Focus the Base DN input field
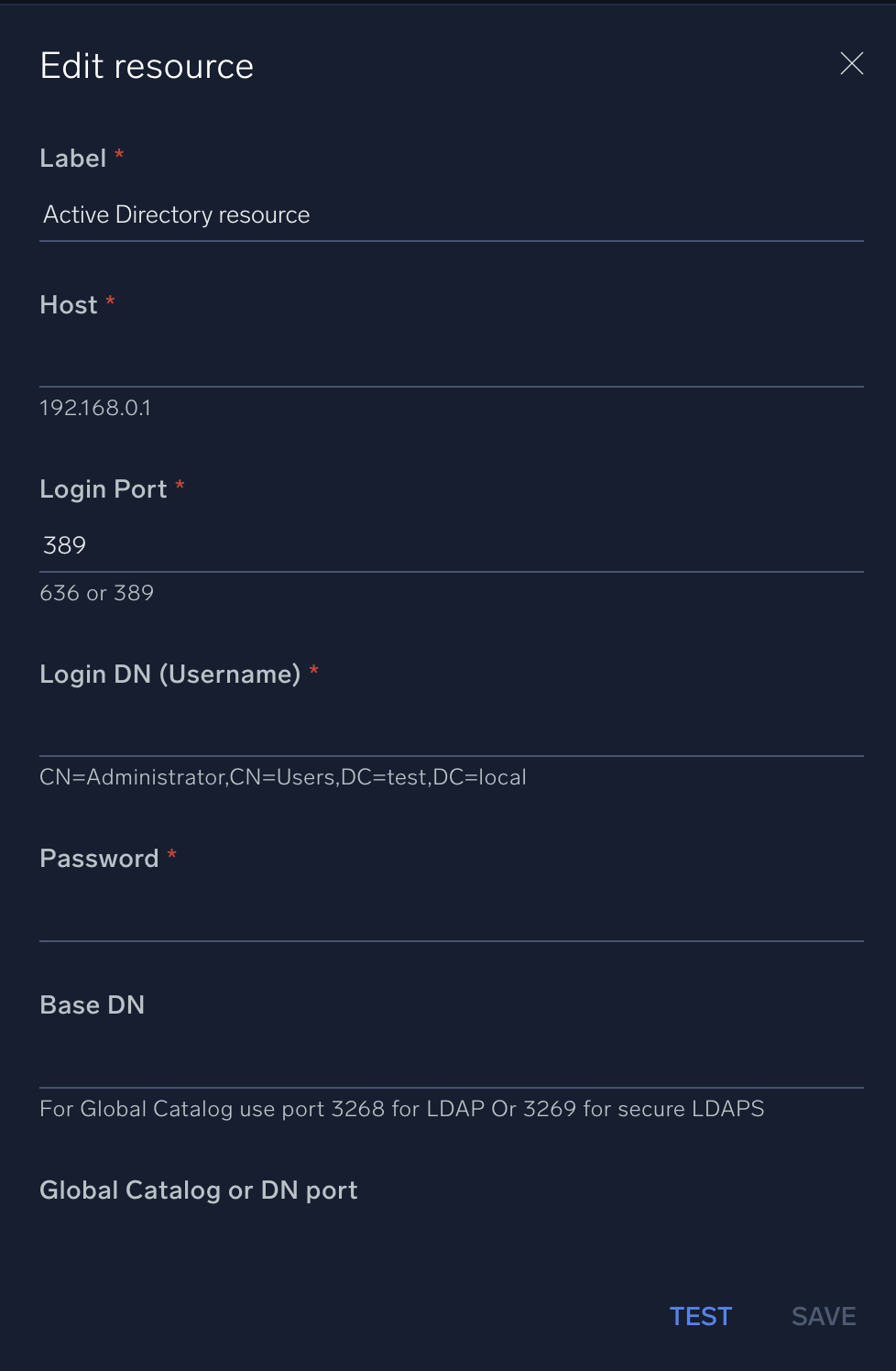Image resolution: width=896 pixels, height=1371 pixels. pyautogui.click(x=451, y=1062)
